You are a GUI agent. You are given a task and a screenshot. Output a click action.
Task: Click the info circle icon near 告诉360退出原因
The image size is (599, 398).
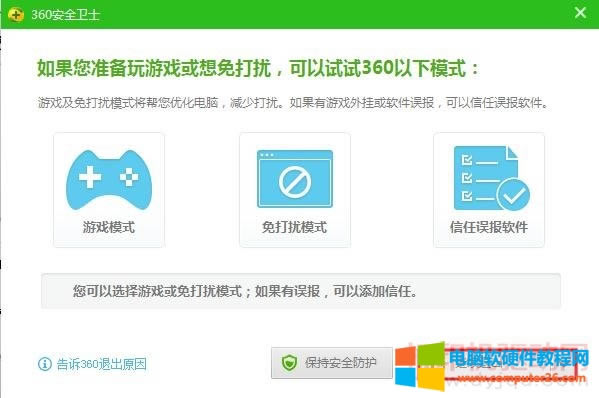click(45, 364)
